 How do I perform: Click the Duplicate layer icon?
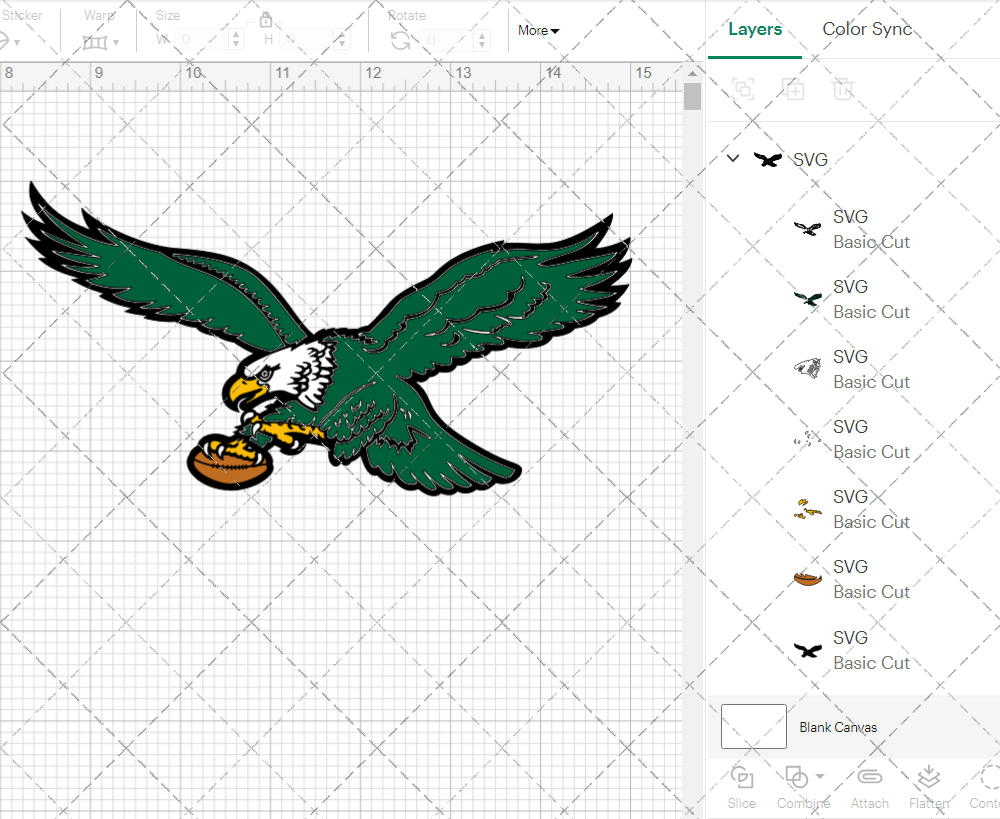[x=793, y=89]
